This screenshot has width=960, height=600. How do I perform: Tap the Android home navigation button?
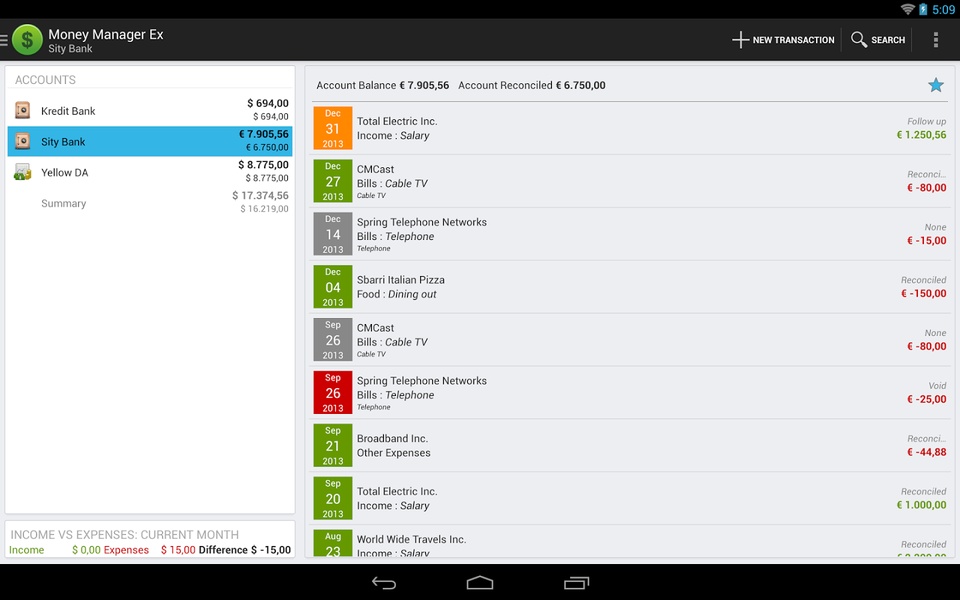pos(479,582)
